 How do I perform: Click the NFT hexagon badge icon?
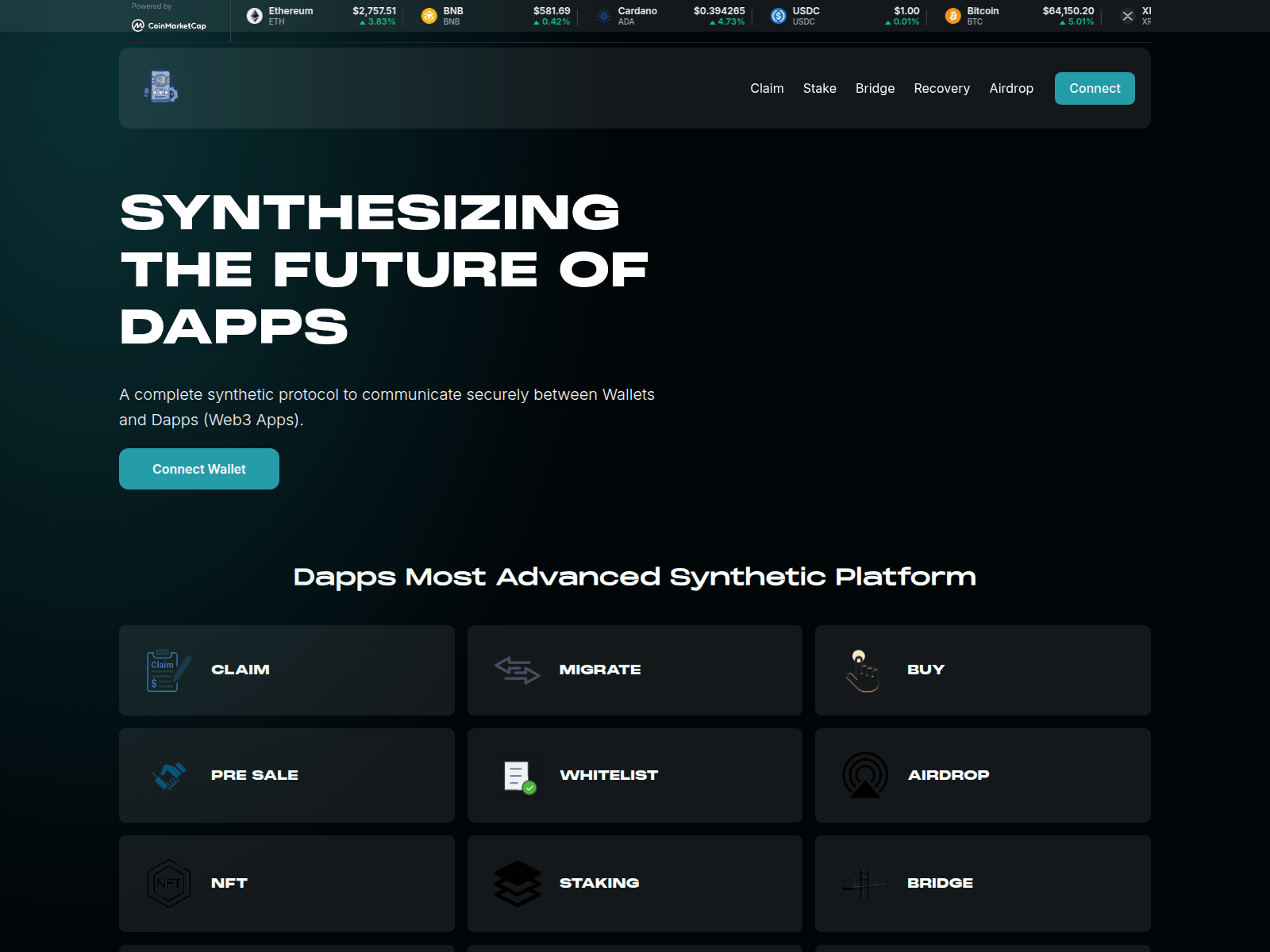pos(167,883)
